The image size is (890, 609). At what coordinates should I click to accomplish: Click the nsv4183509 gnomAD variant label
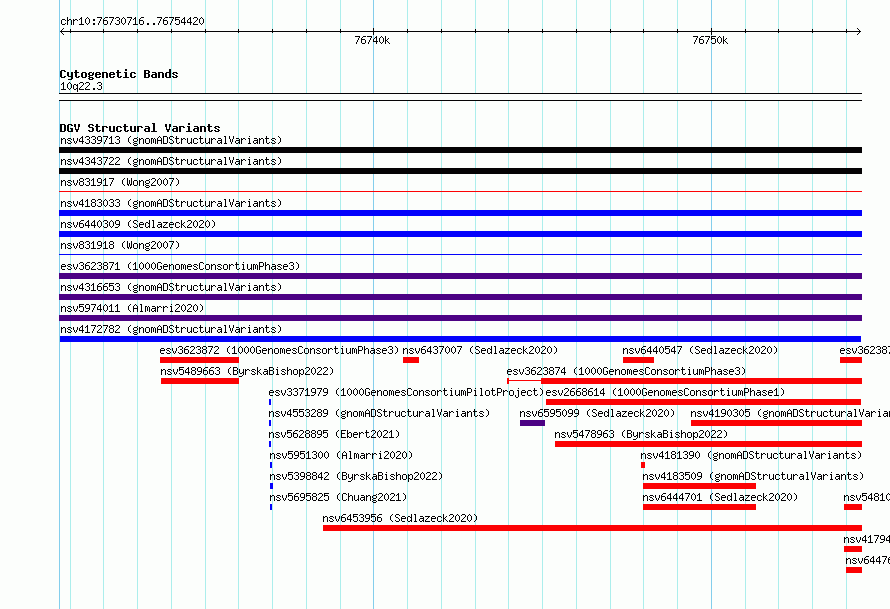[x=753, y=476]
